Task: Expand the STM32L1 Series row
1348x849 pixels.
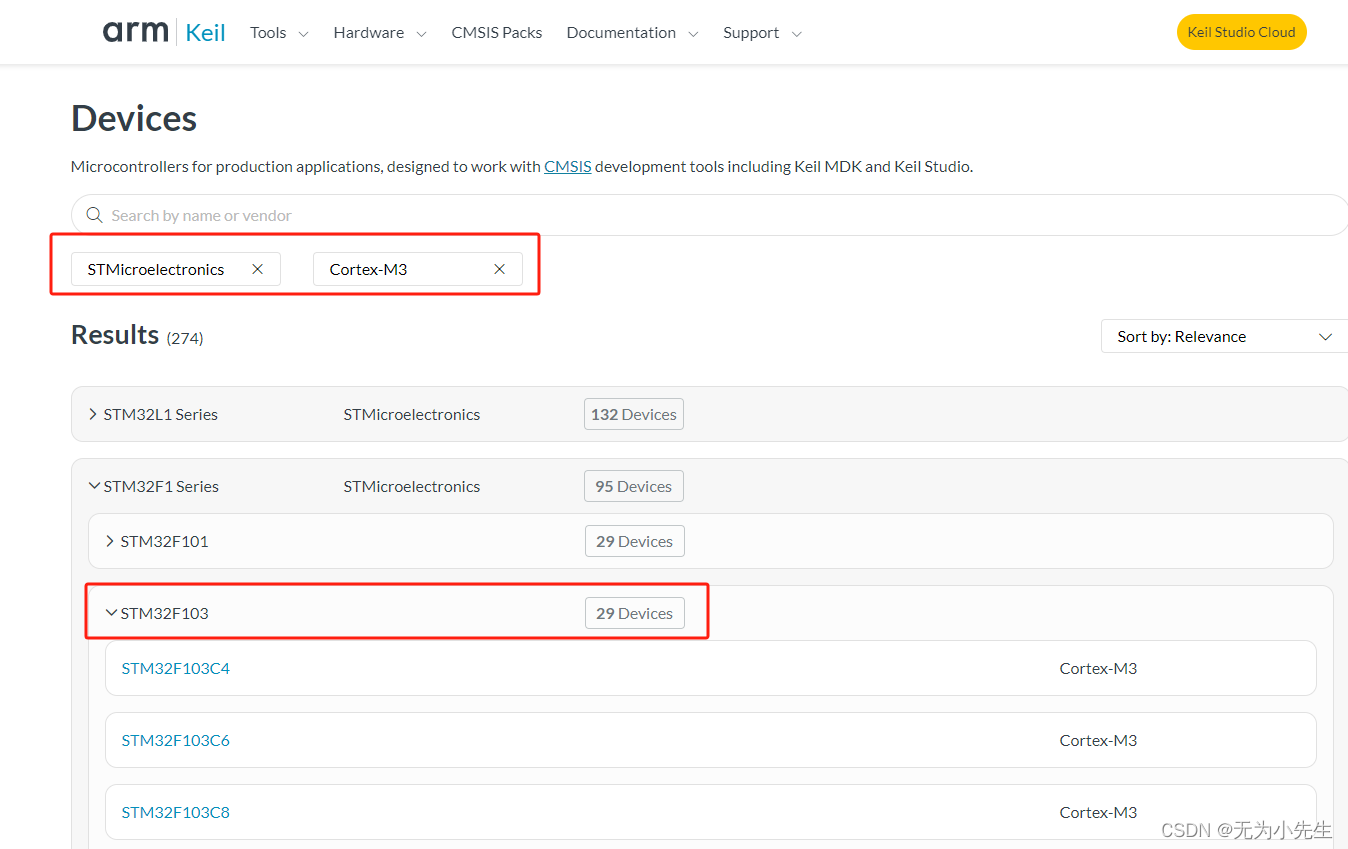Action: click(x=93, y=414)
